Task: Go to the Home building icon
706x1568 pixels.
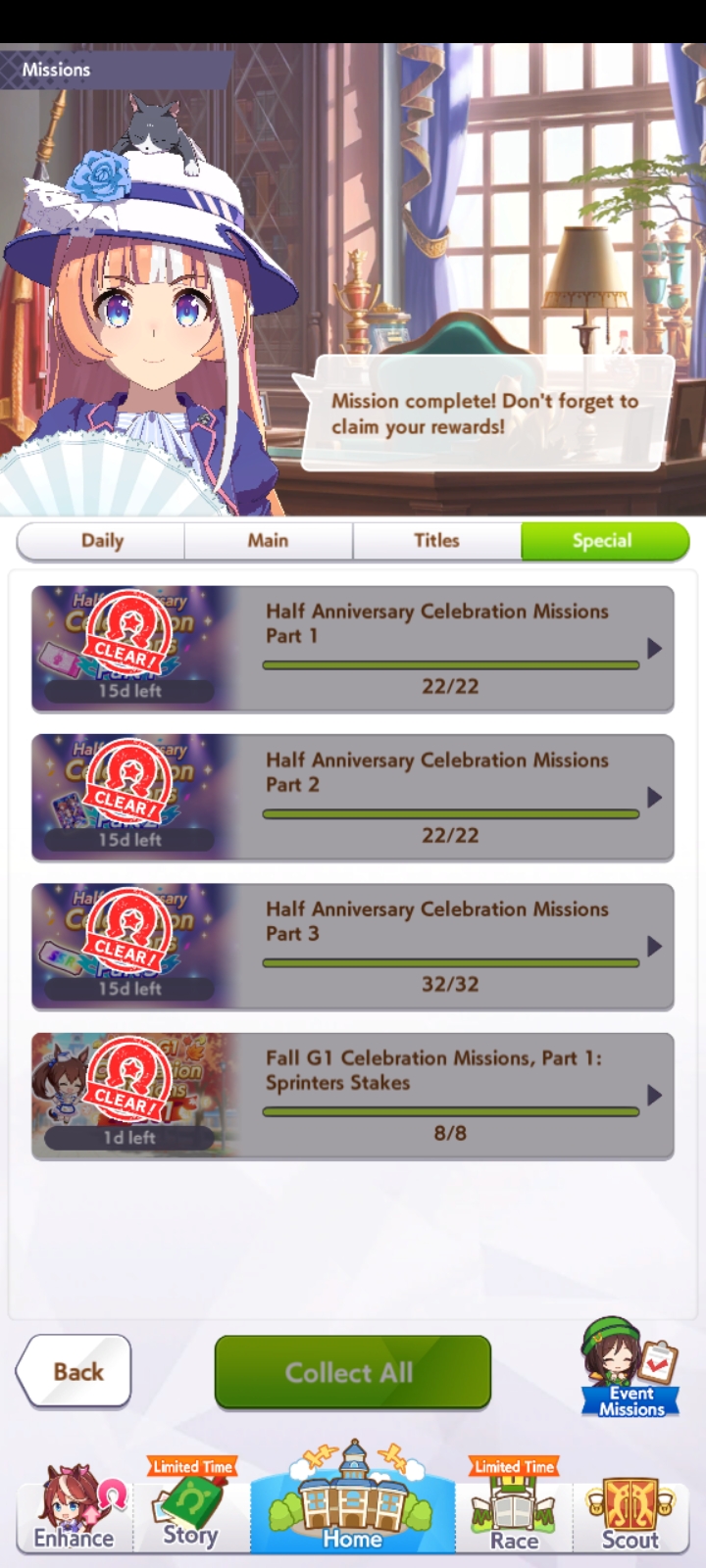Action: point(353,1497)
